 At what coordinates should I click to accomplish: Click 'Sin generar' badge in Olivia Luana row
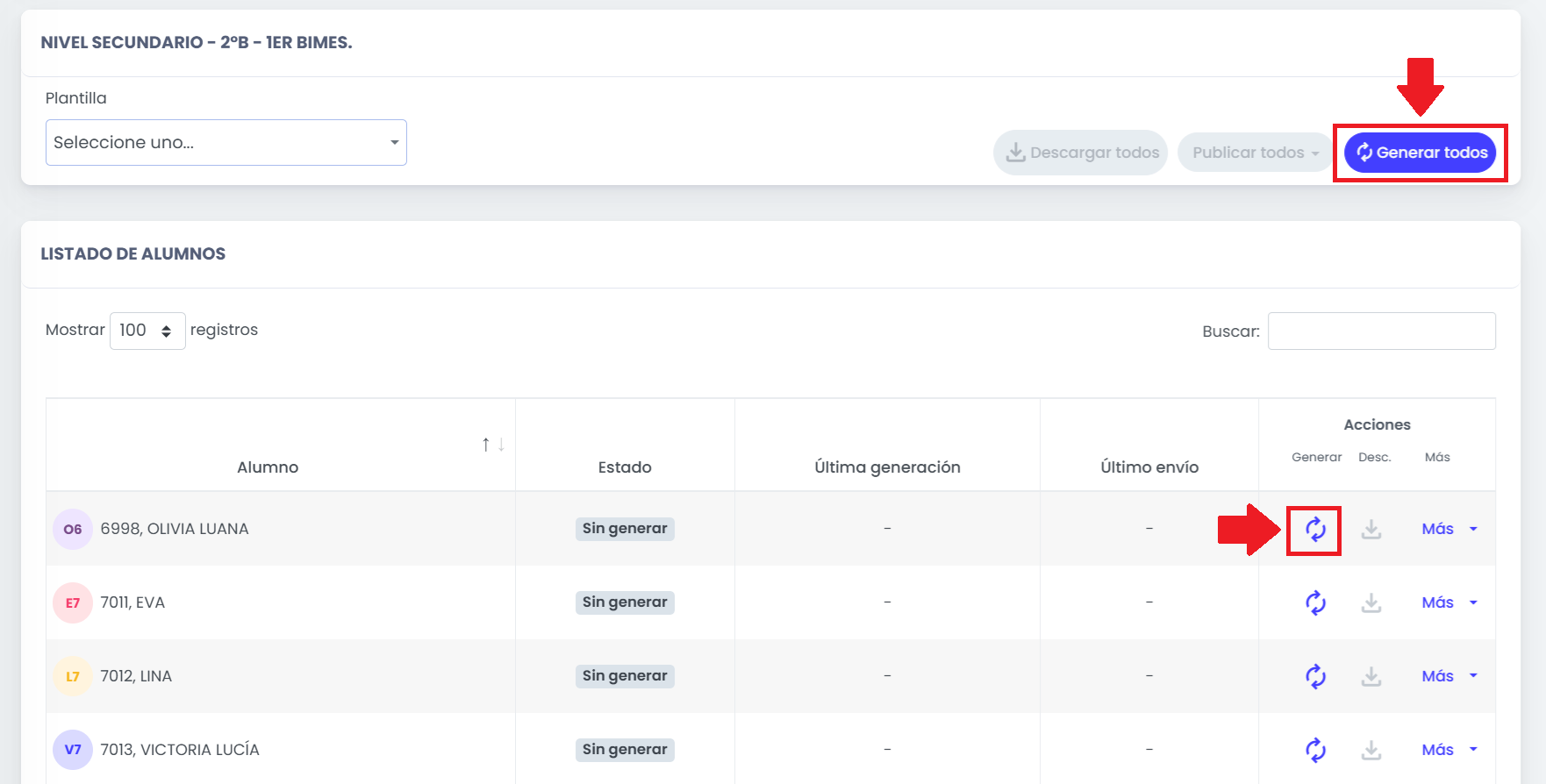click(x=625, y=529)
